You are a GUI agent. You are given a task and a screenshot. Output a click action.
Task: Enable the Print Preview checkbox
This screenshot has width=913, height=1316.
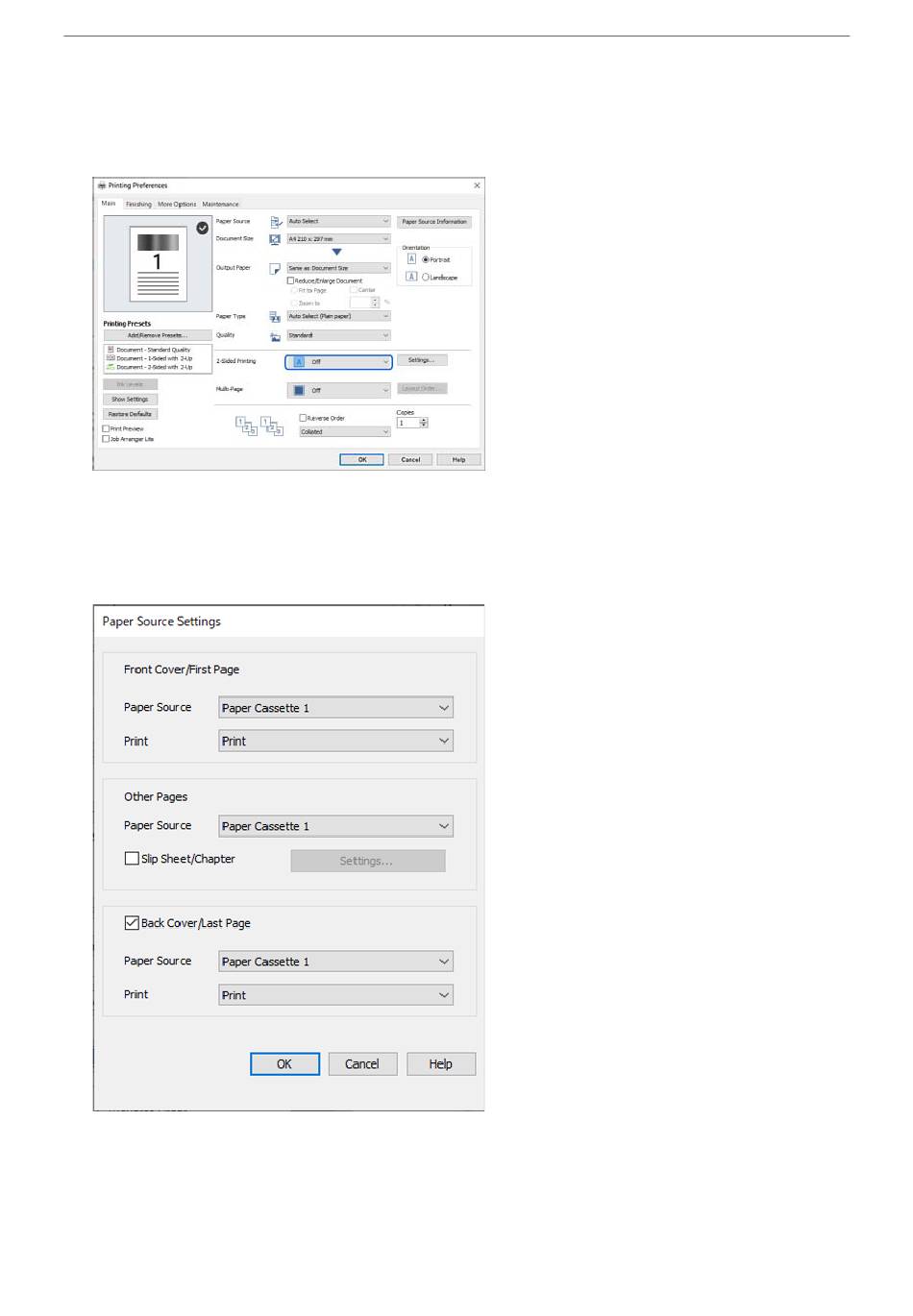(x=106, y=428)
